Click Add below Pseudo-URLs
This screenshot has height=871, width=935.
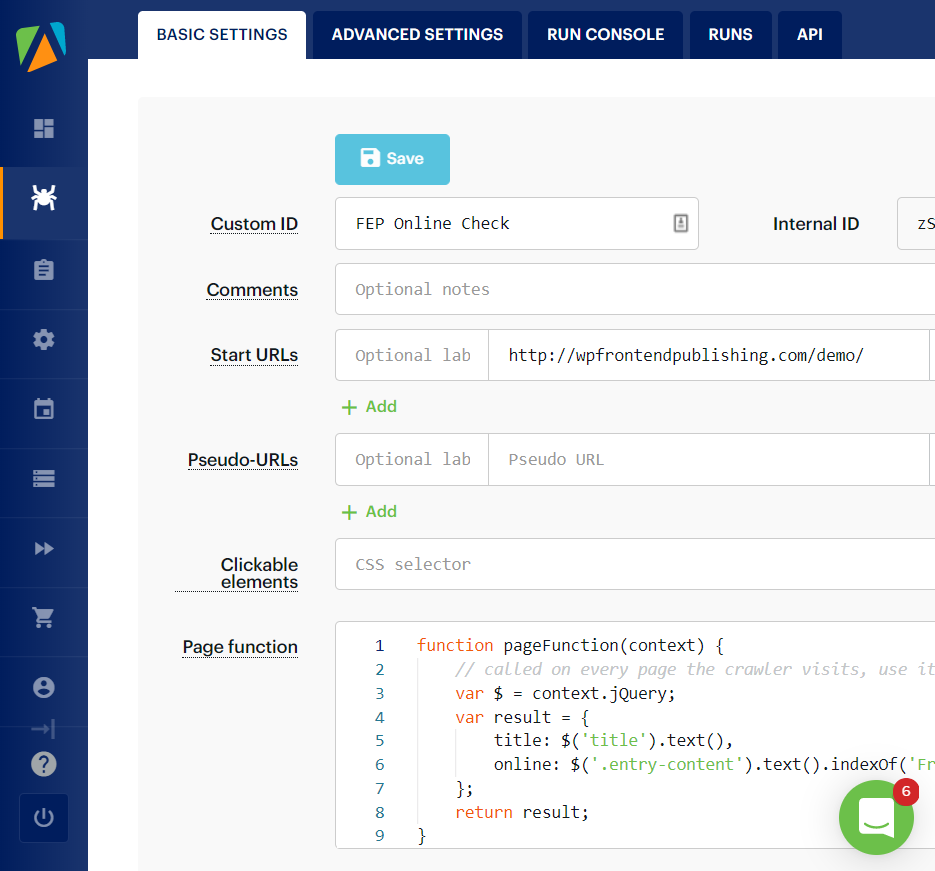369,512
